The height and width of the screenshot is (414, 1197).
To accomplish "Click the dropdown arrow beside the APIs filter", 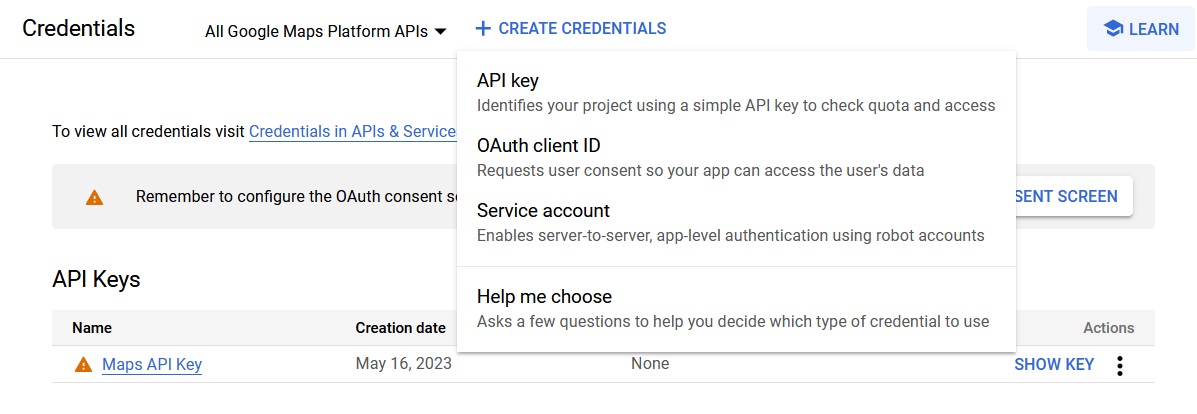I will coord(440,32).
